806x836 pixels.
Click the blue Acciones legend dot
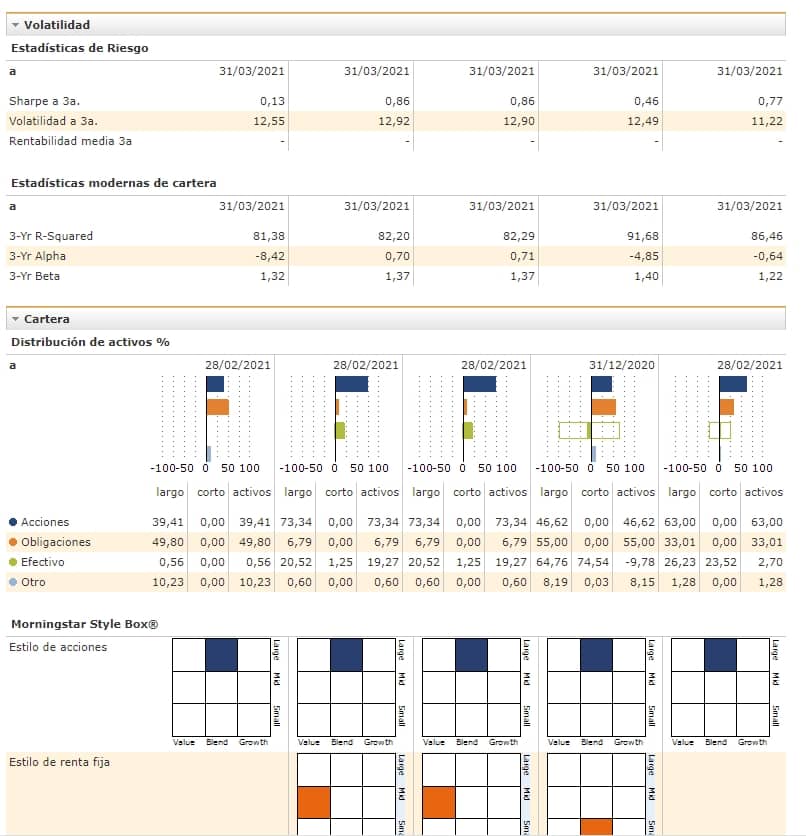pos(13,522)
